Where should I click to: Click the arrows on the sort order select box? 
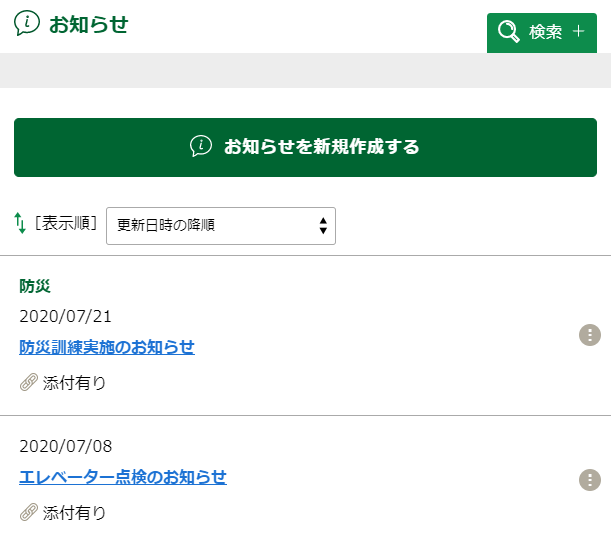323,225
